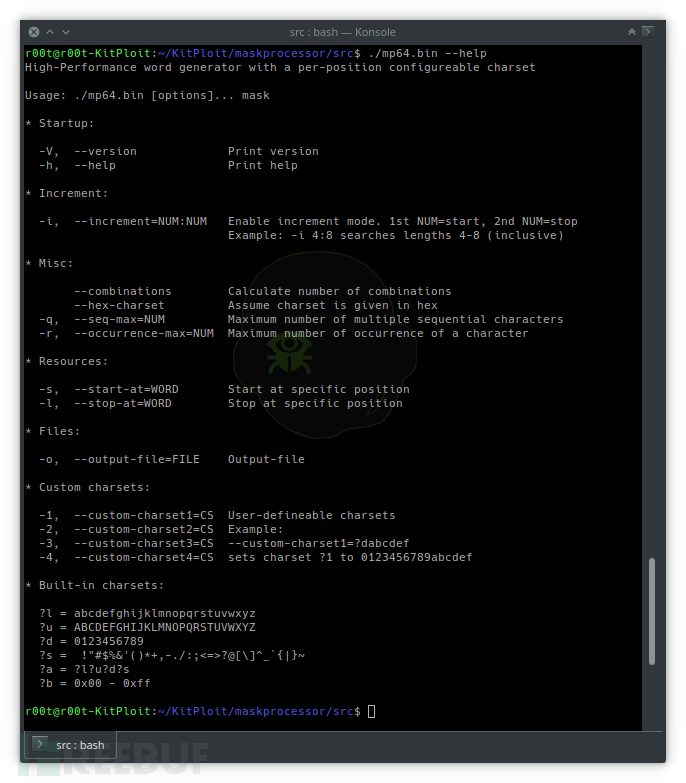Click the terminal prompt icon in bash tab
Viewport: 686px width, 783px height.
(40, 745)
